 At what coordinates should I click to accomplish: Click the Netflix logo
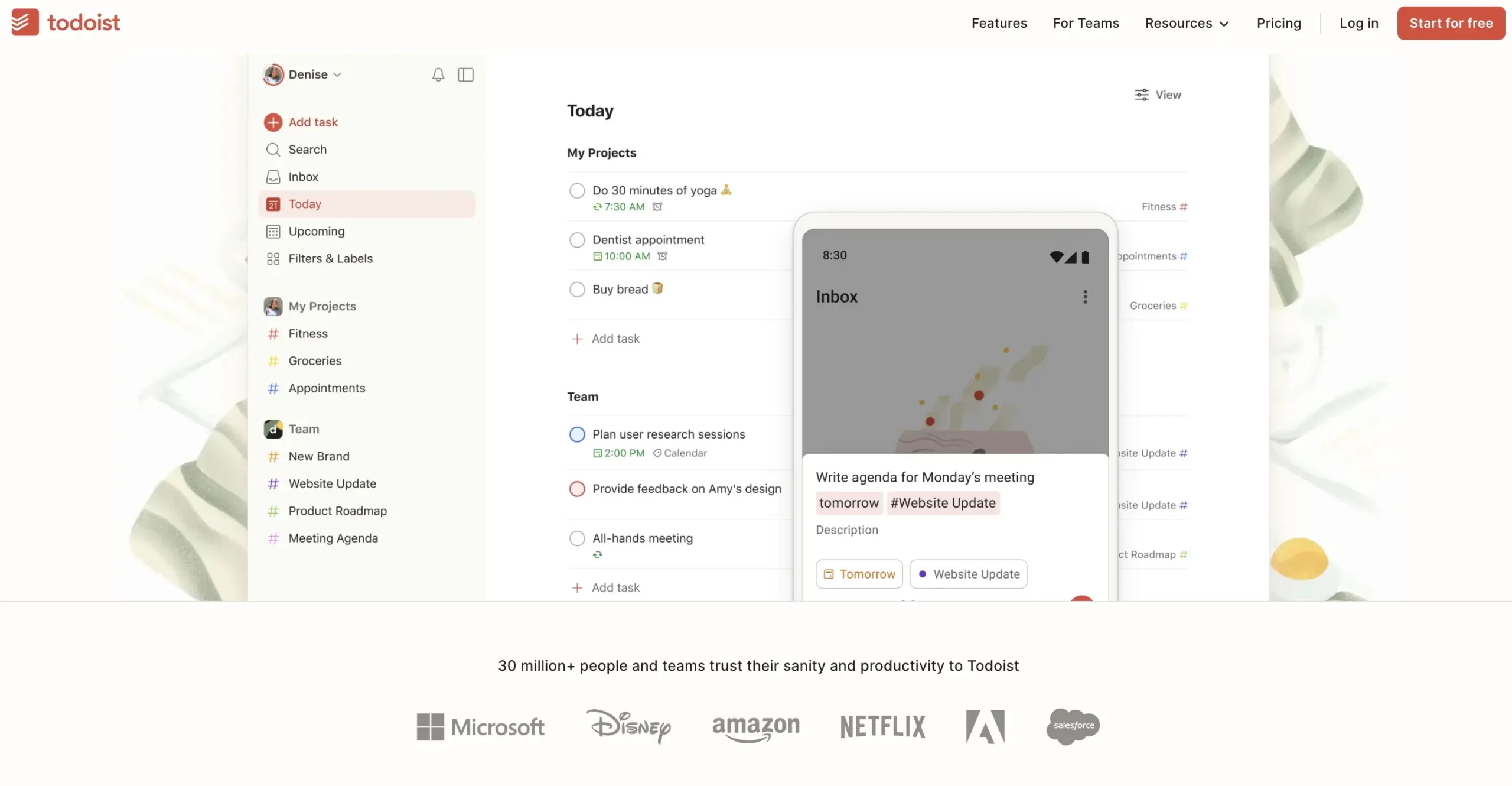pos(882,727)
